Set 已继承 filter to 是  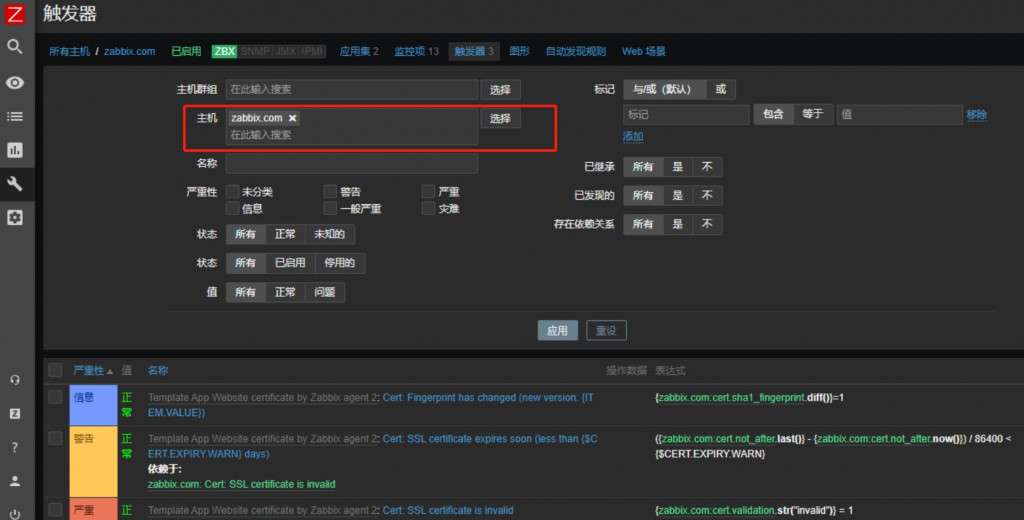pos(678,167)
